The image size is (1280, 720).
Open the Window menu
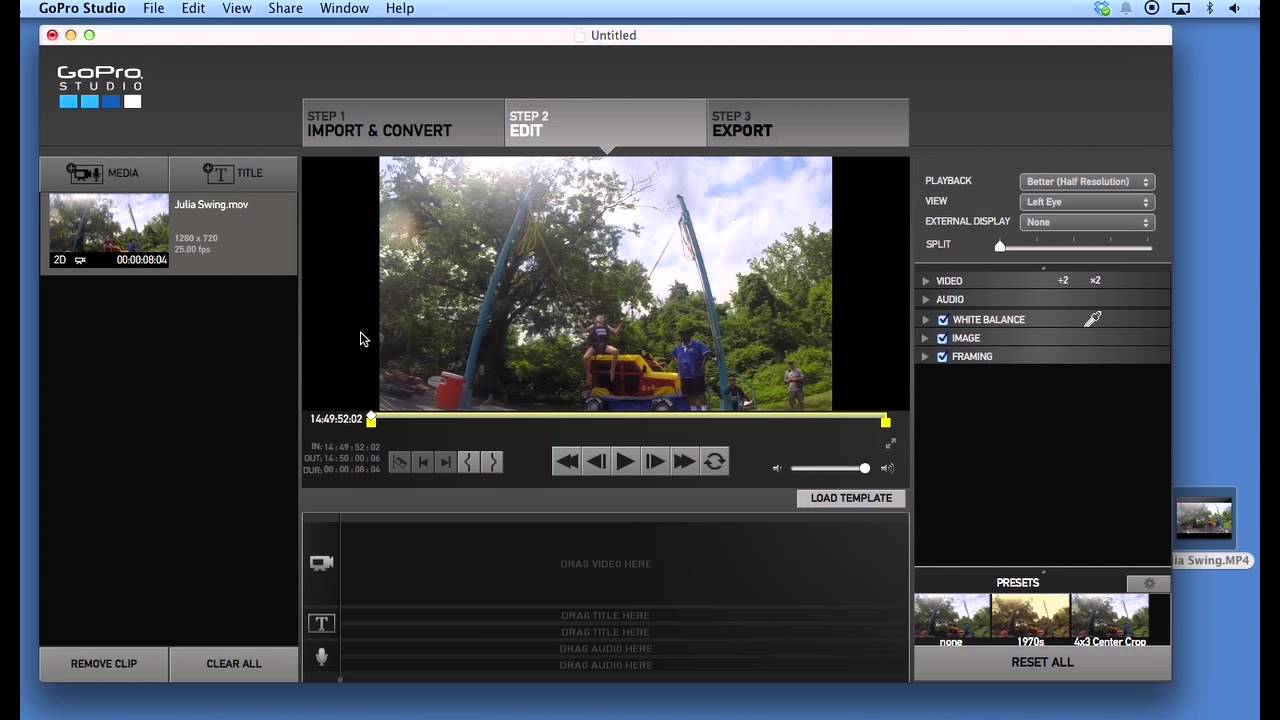(x=344, y=8)
